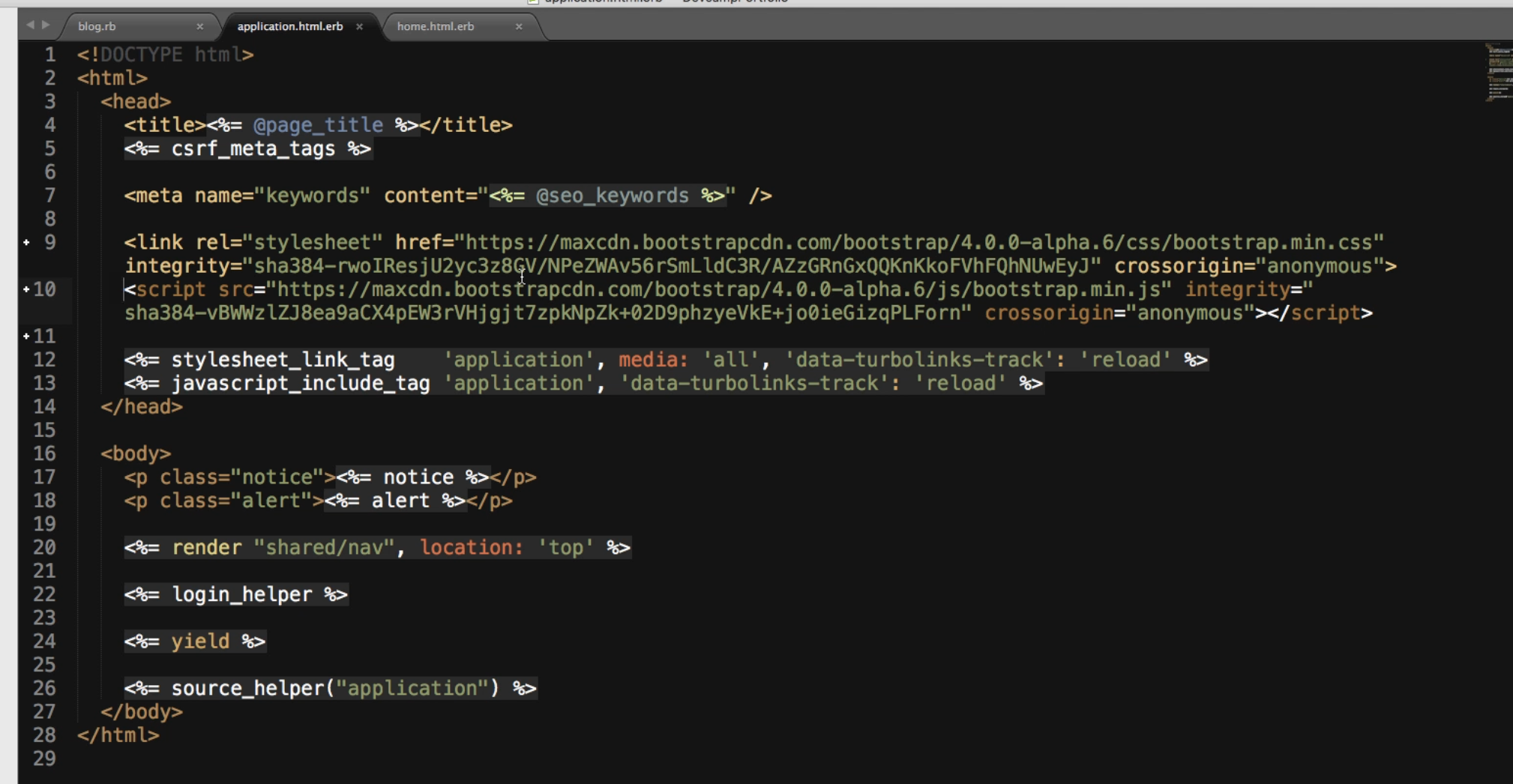Image resolution: width=1513 pixels, height=784 pixels.
Task: Click line number 1 in gutter
Action: pyautogui.click(x=49, y=55)
